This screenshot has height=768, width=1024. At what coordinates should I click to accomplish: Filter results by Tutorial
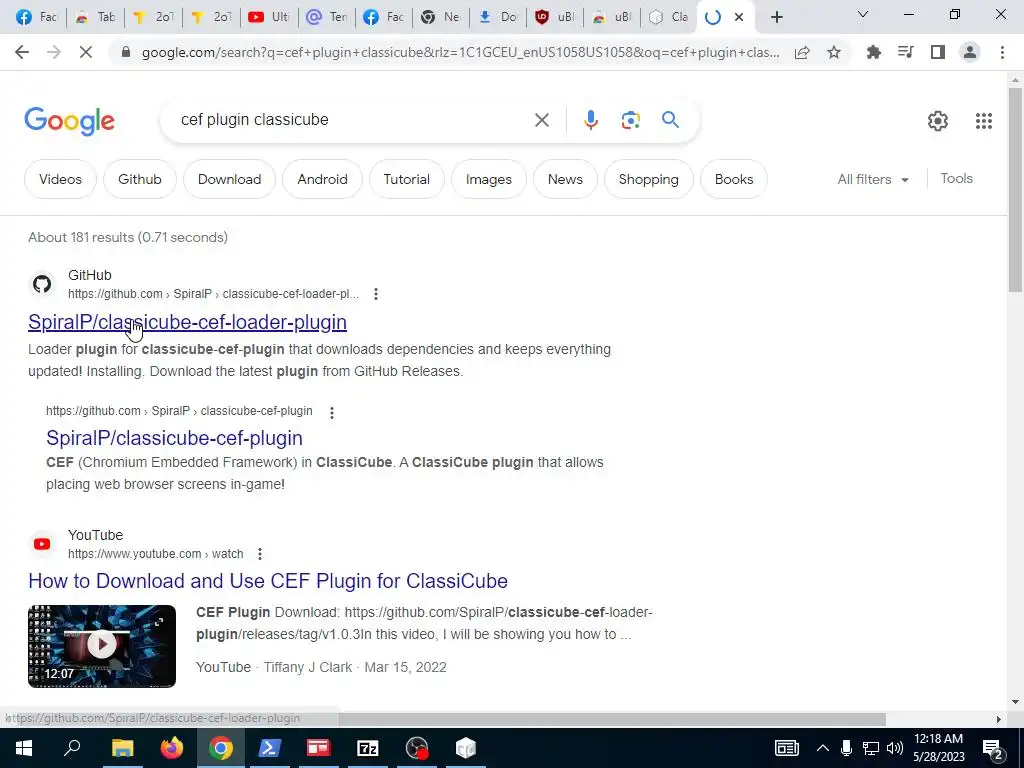tap(406, 179)
